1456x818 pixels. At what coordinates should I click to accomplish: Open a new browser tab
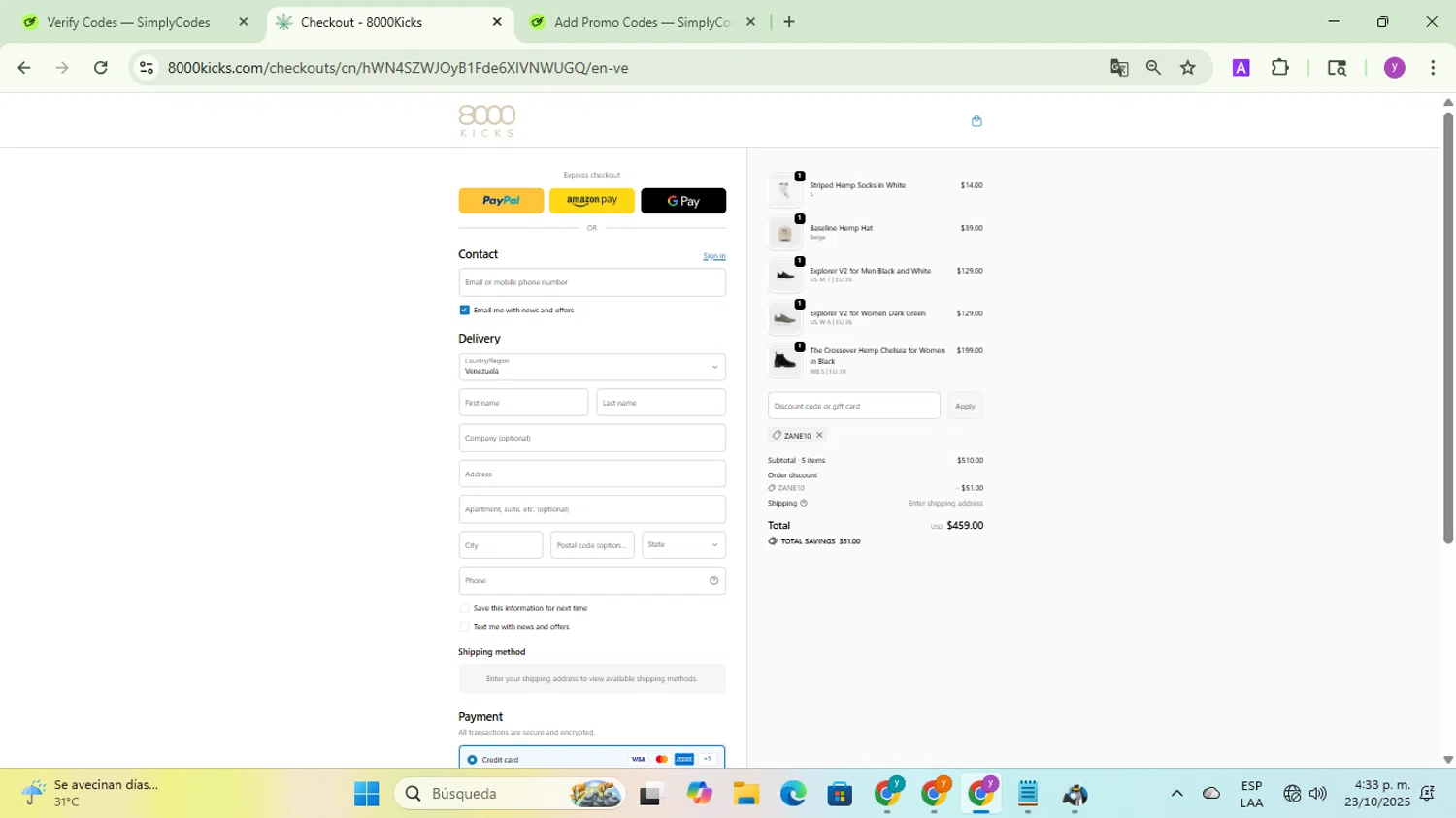[x=789, y=22]
